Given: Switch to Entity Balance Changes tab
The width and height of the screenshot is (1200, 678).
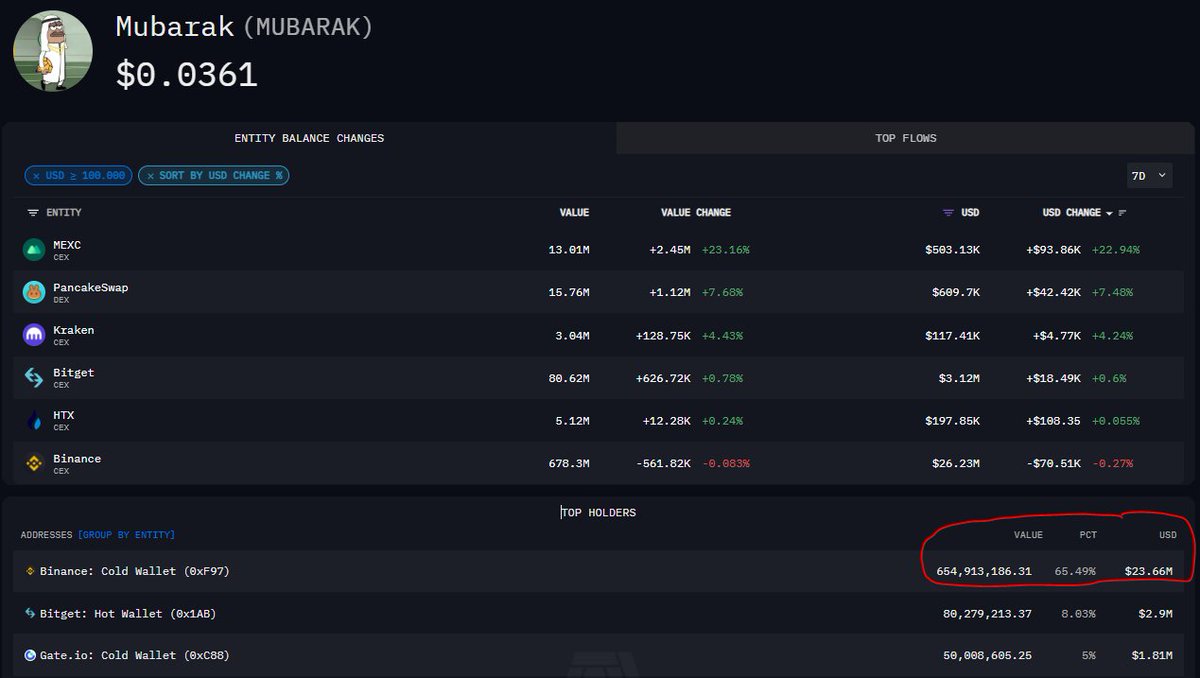Looking at the screenshot, I should click(x=309, y=138).
